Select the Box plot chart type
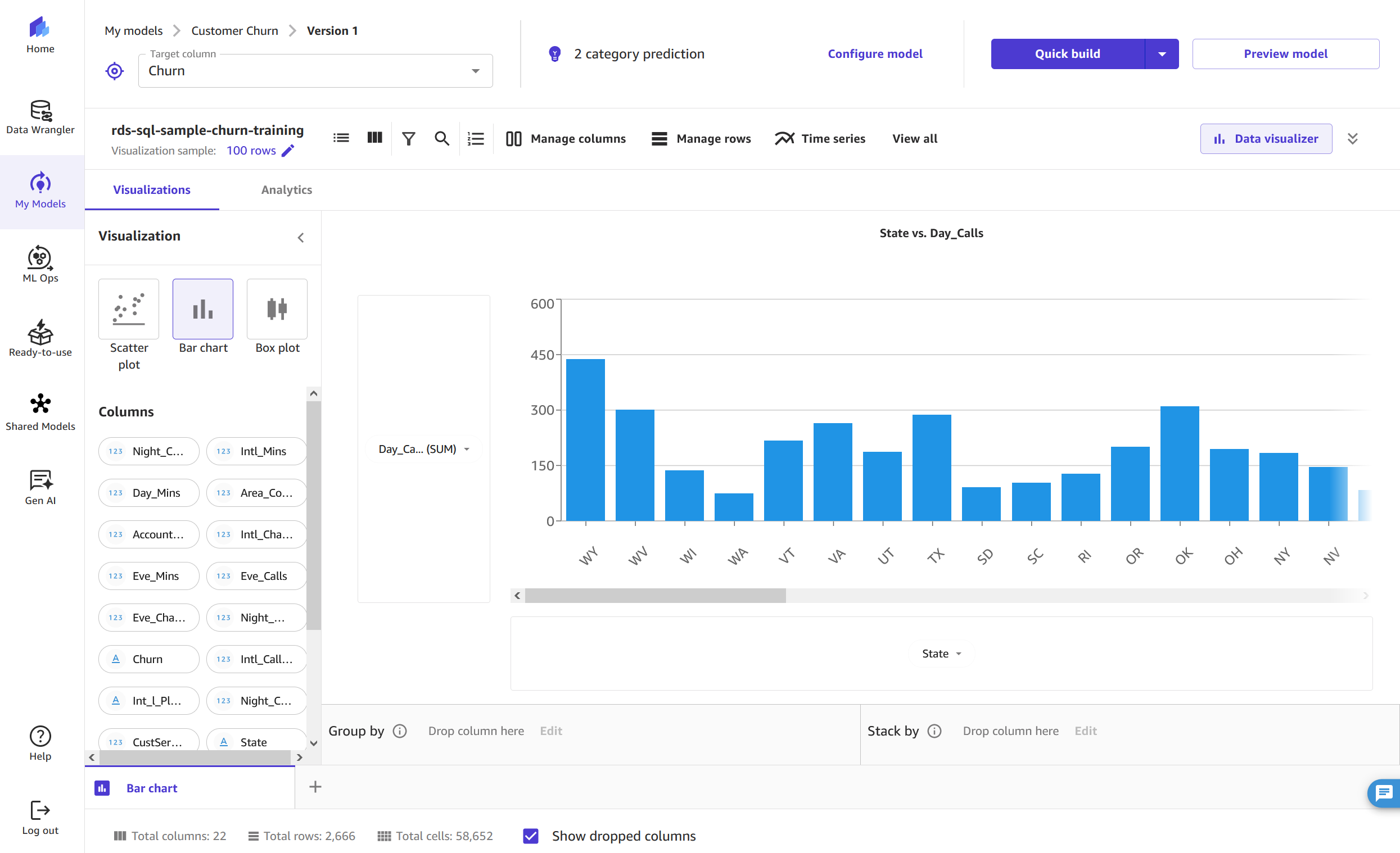The width and height of the screenshot is (1400, 853). tap(277, 310)
